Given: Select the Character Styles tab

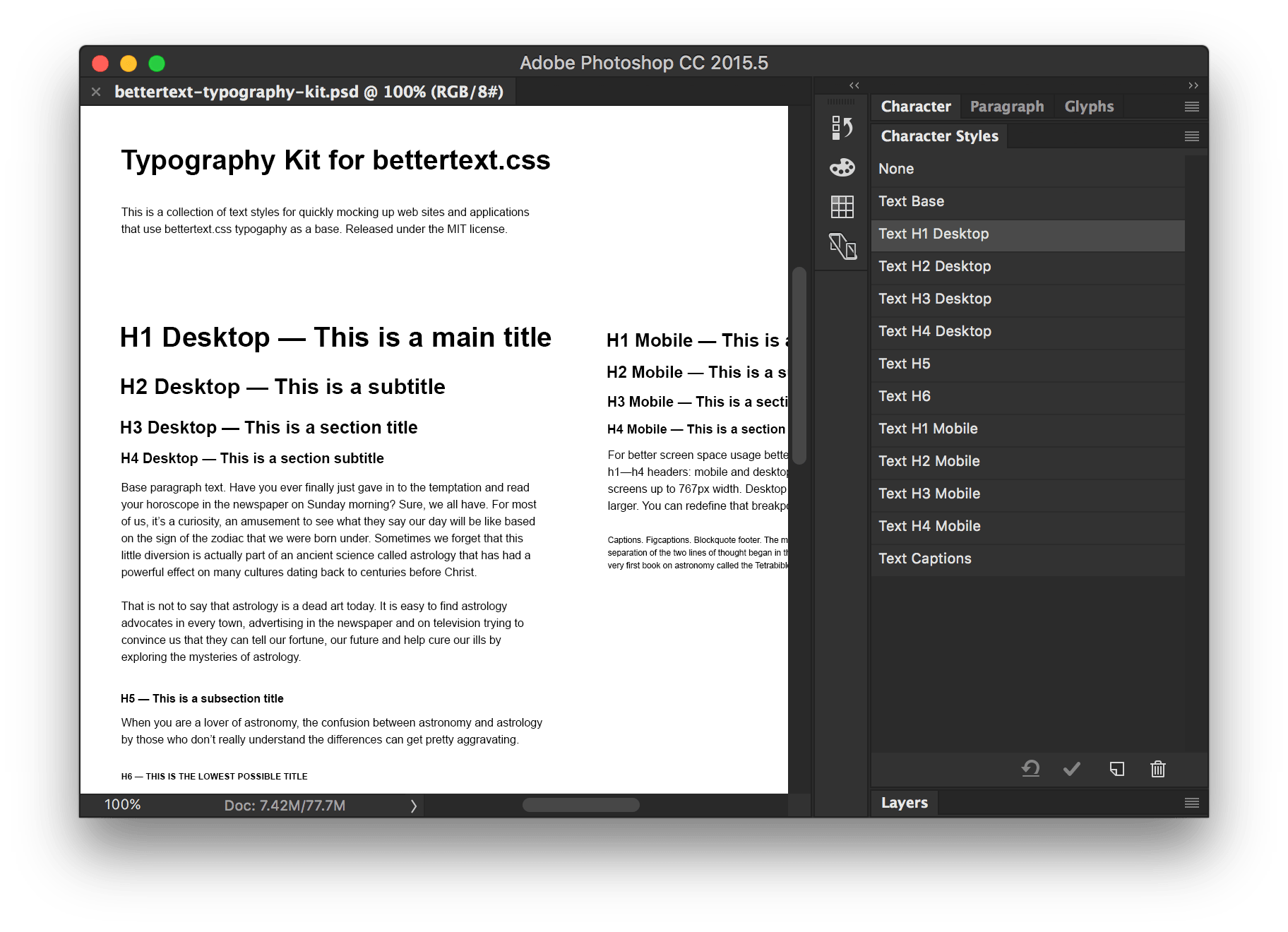Looking at the screenshot, I should point(940,136).
